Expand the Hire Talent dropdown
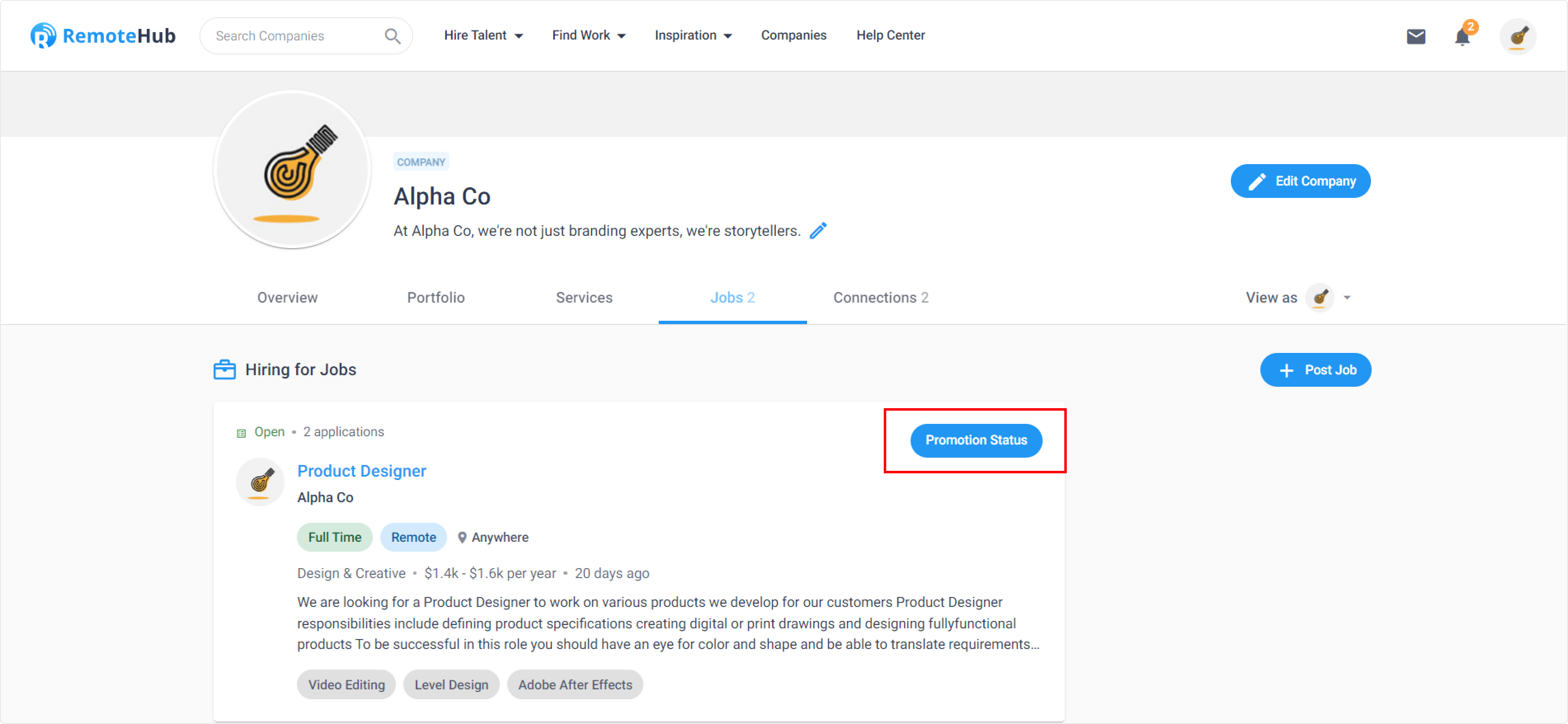 484,35
